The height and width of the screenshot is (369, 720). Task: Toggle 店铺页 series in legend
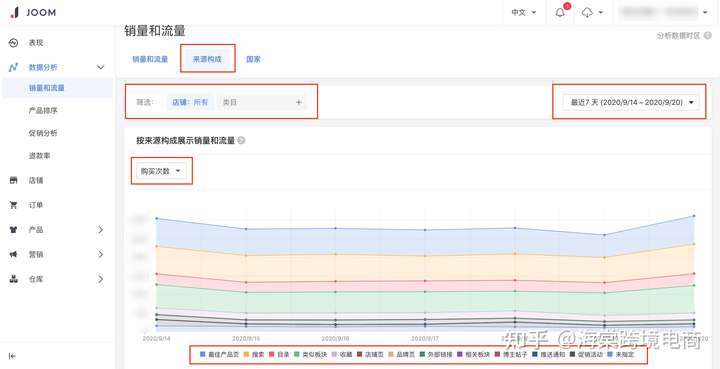369,354
